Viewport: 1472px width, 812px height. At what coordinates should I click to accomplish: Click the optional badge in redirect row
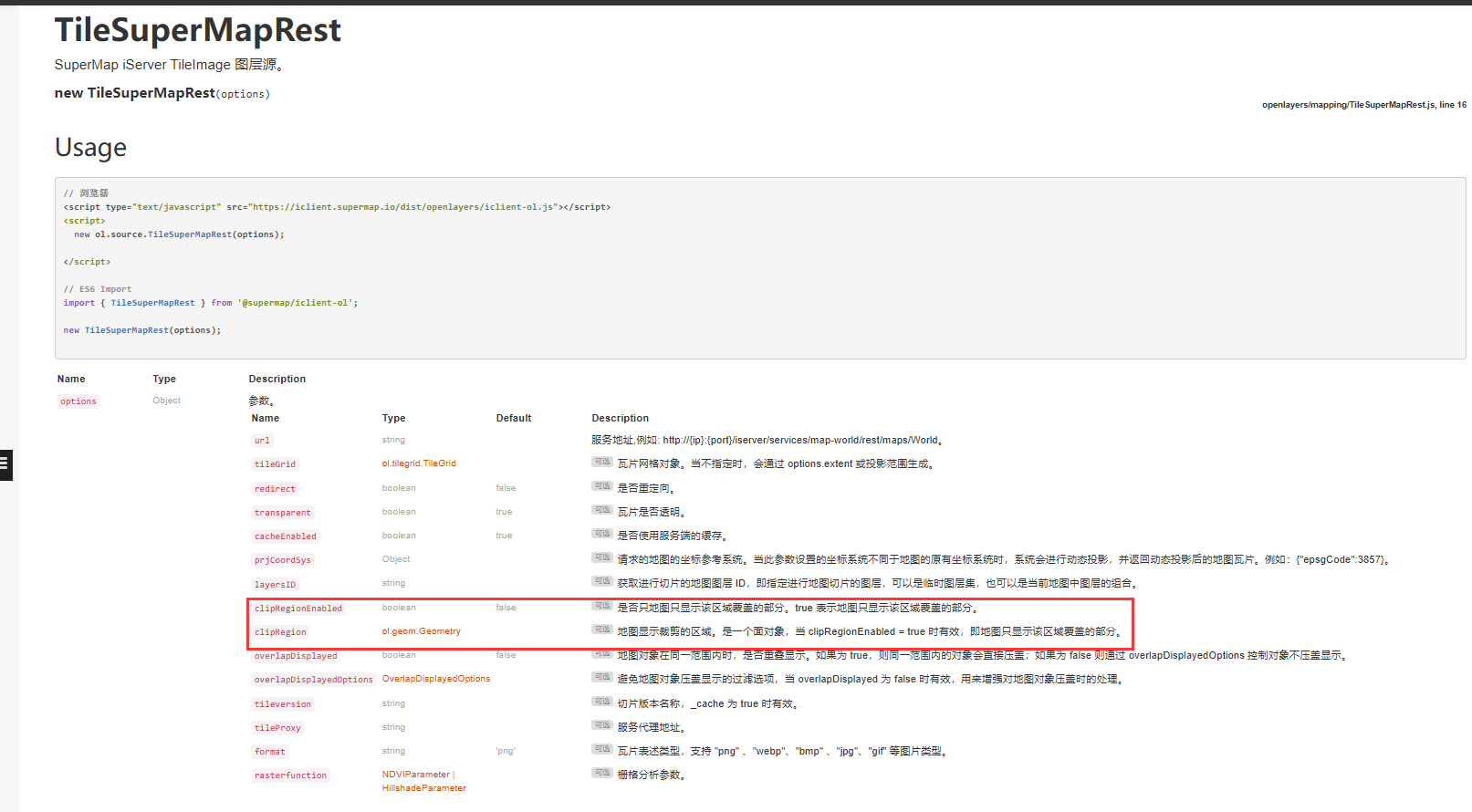(602, 487)
